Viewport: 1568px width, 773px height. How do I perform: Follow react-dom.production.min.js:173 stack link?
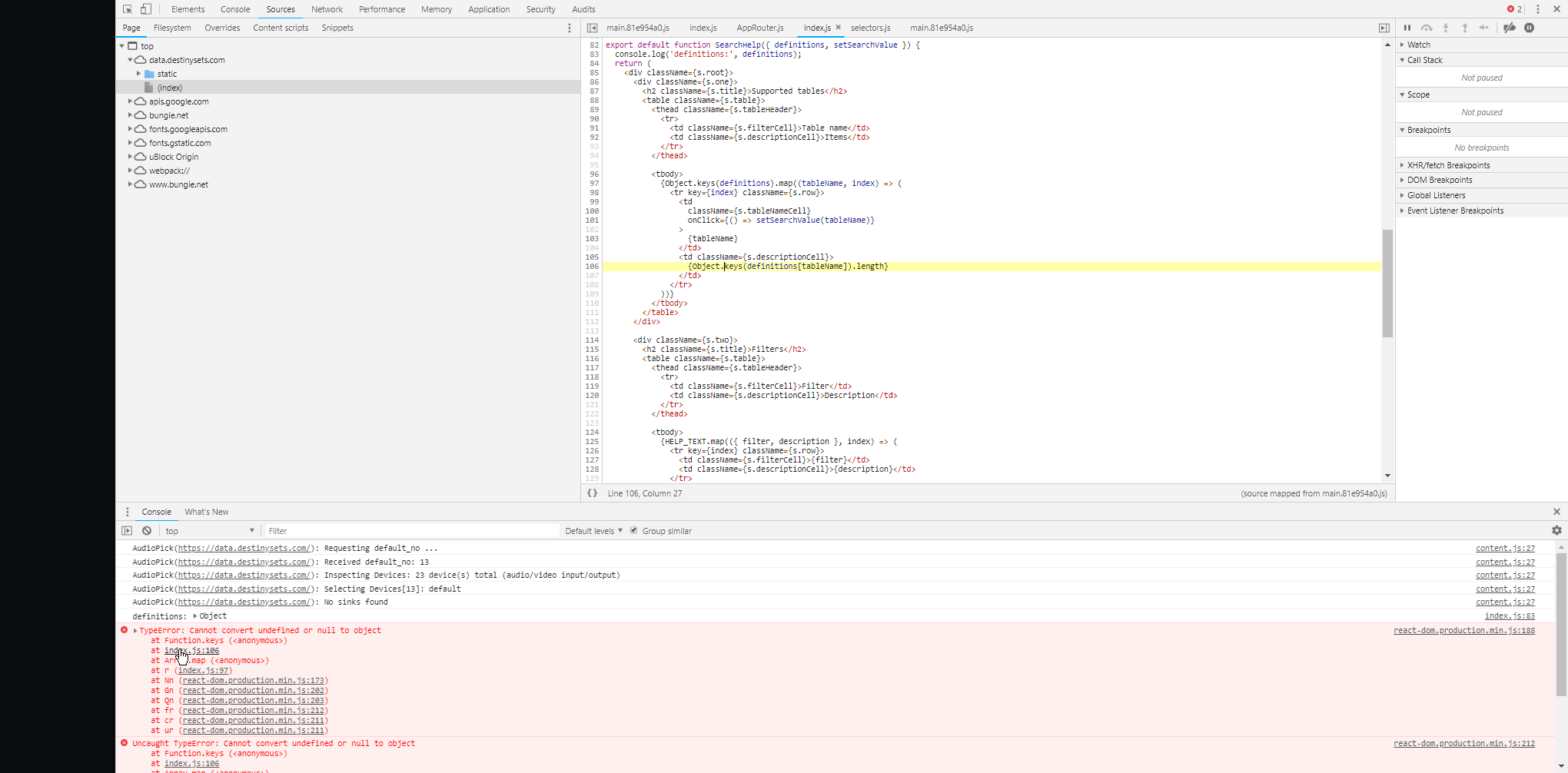click(x=254, y=681)
